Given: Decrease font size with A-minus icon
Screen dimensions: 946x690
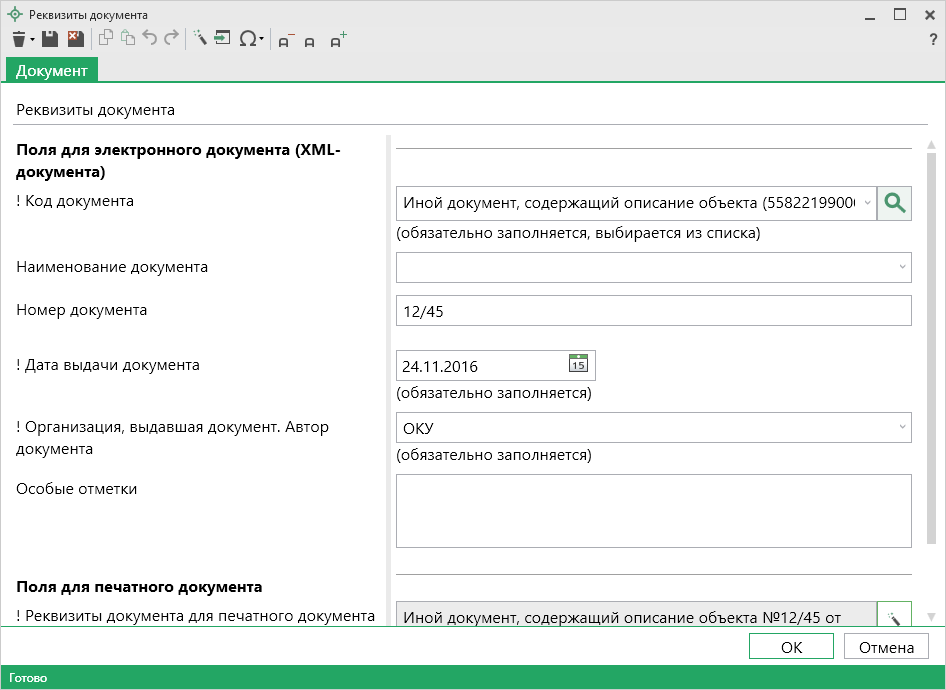Looking at the screenshot, I should point(286,40).
